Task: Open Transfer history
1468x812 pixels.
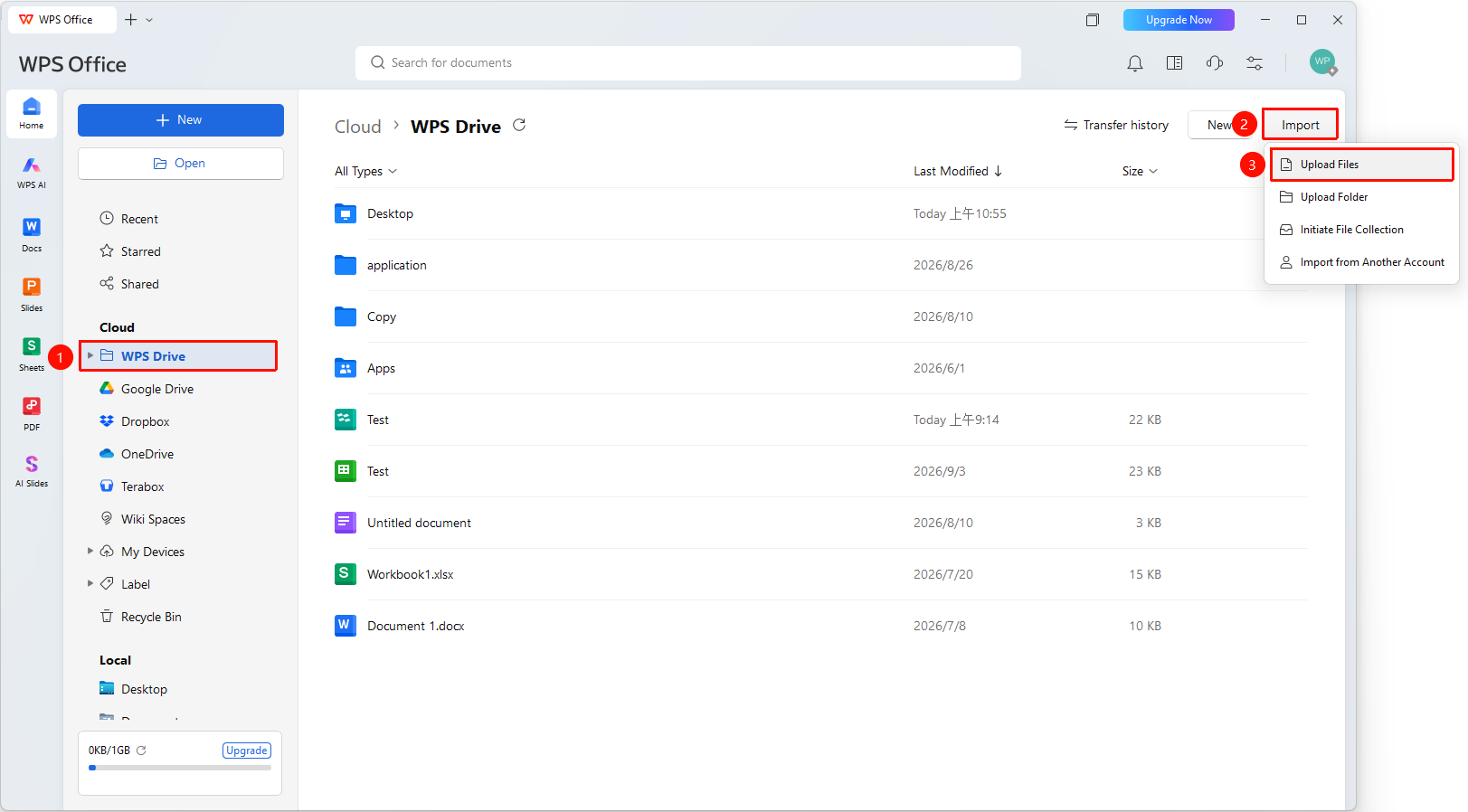Action: (x=1116, y=125)
